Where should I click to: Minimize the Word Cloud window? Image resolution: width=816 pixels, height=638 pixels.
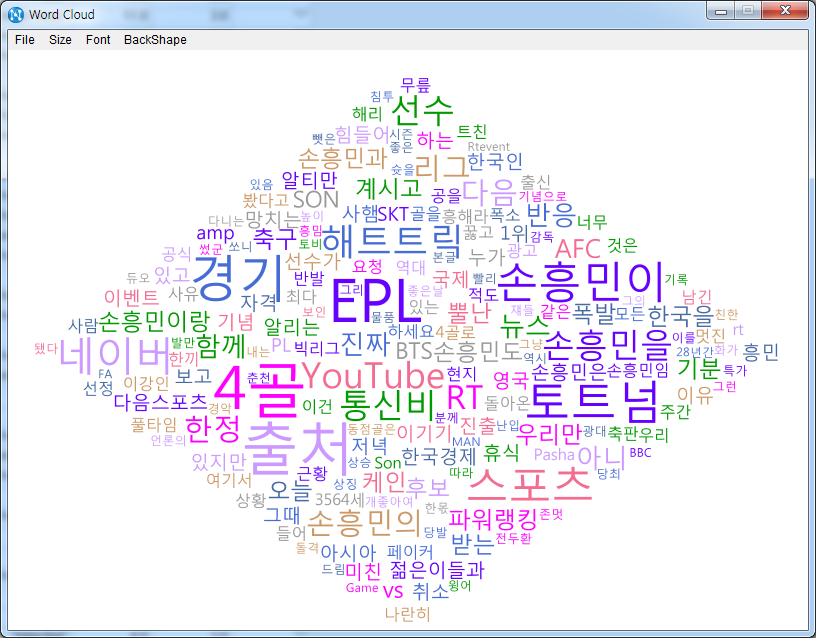click(721, 11)
